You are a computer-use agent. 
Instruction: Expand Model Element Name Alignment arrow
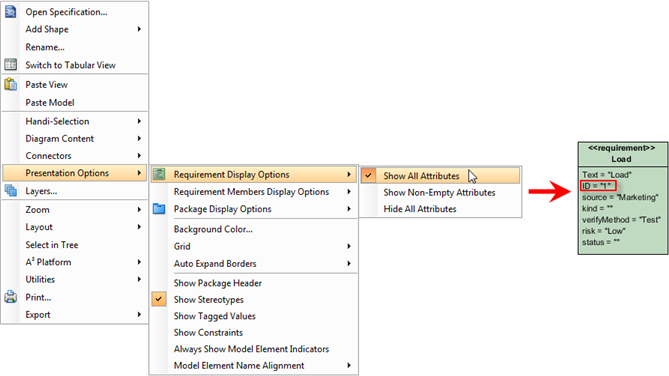(349, 365)
